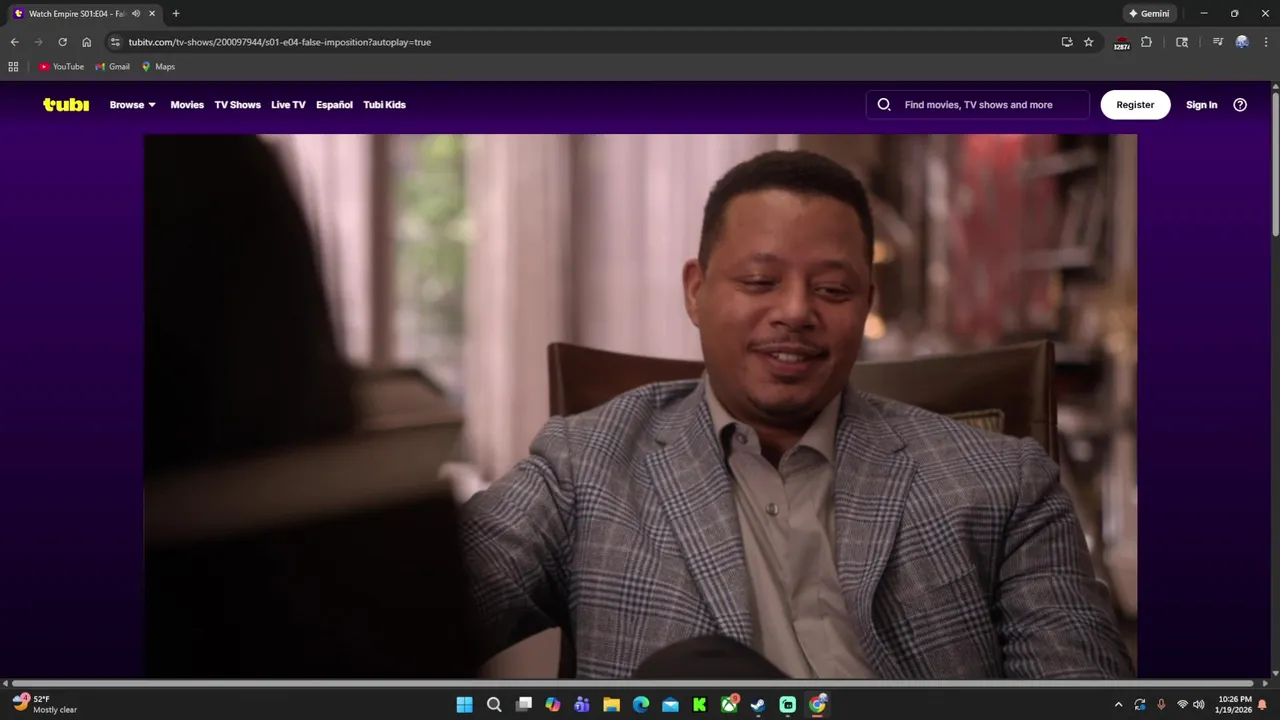Open Microsoft Edge from the taskbar

641,705
